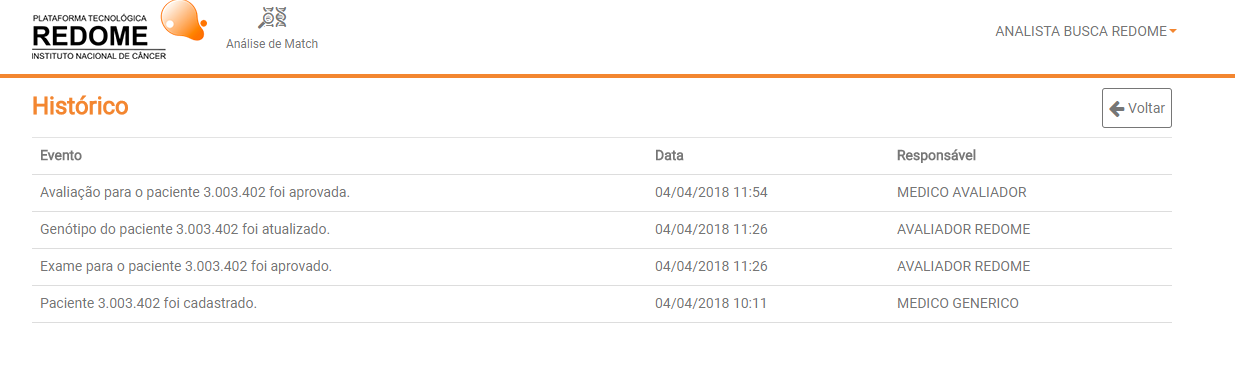Viewport: 1235px width, 373px height.
Task: Select the 'Paciente 3.003.402 foi cadastrado' row
Action: (602, 304)
